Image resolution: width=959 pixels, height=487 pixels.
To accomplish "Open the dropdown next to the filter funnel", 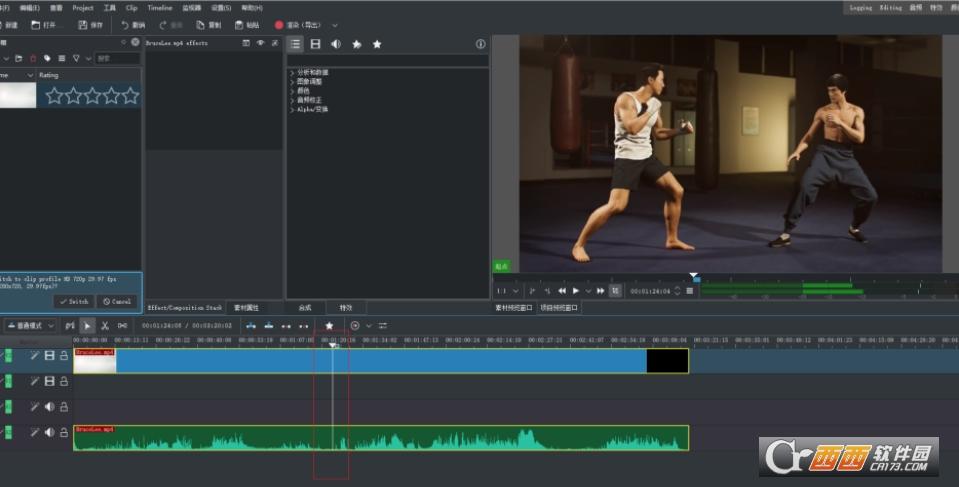I will coord(88,58).
